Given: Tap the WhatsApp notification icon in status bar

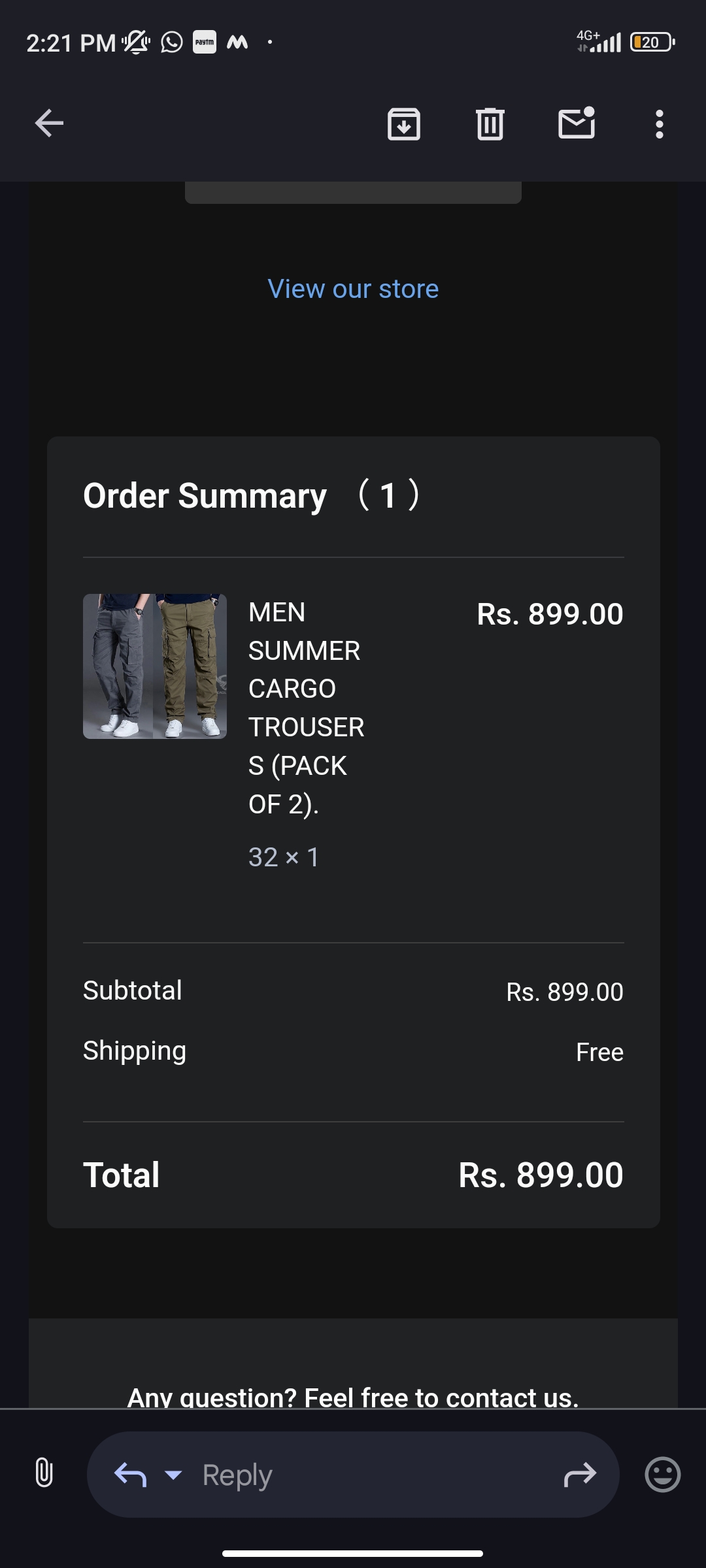Looking at the screenshot, I should click(x=172, y=42).
